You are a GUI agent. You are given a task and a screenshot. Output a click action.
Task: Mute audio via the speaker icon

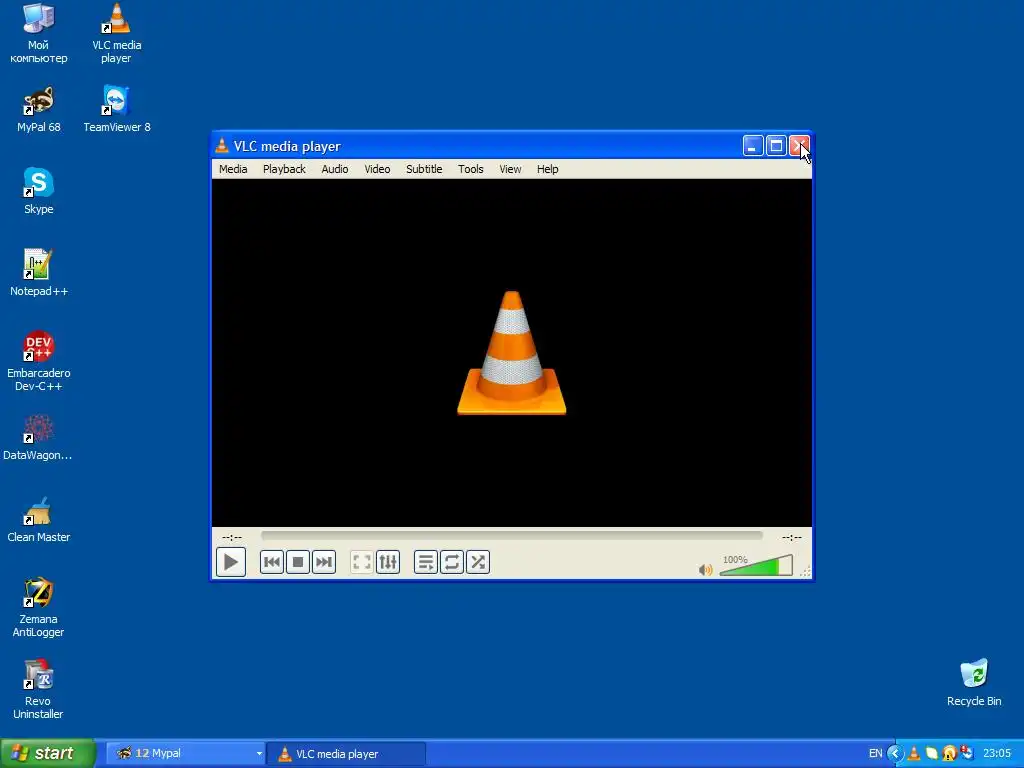point(705,569)
